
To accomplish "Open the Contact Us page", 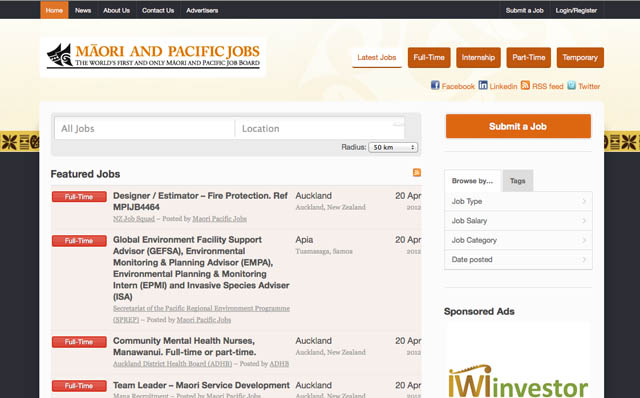I will click(158, 10).
